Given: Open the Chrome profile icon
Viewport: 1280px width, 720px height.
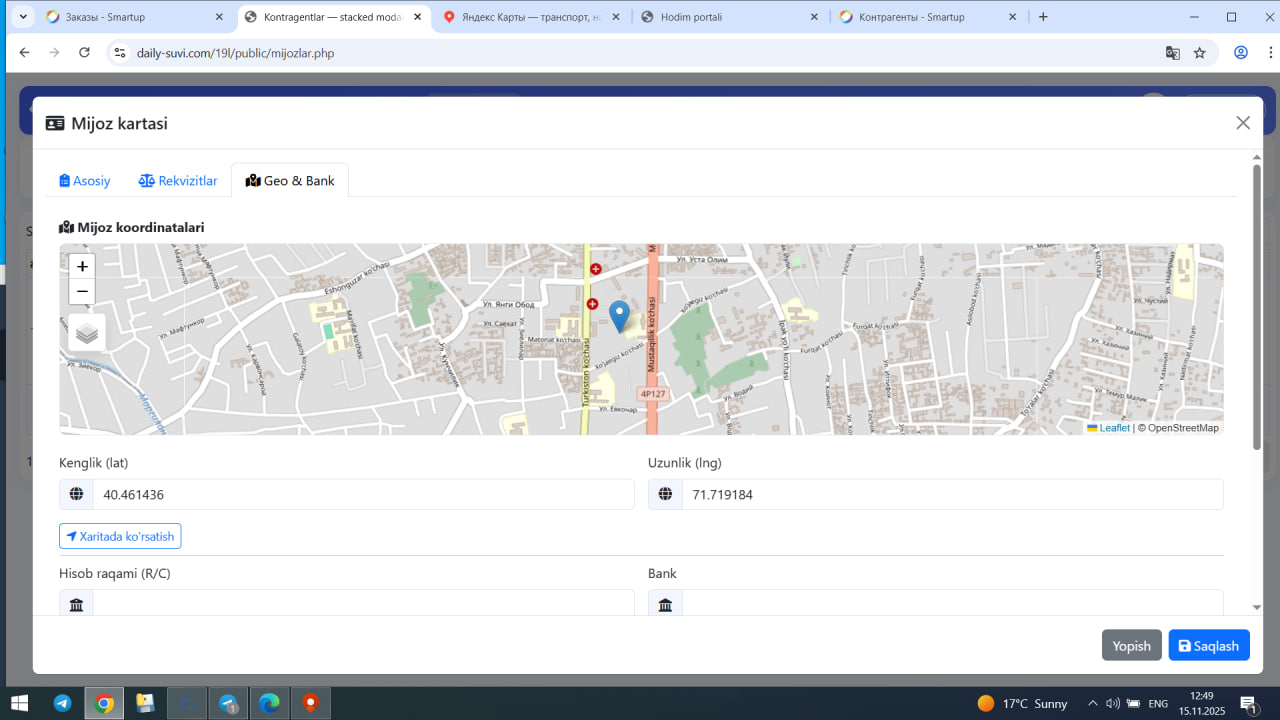Looking at the screenshot, I should pyautogui.click(x=1241, y=53).
